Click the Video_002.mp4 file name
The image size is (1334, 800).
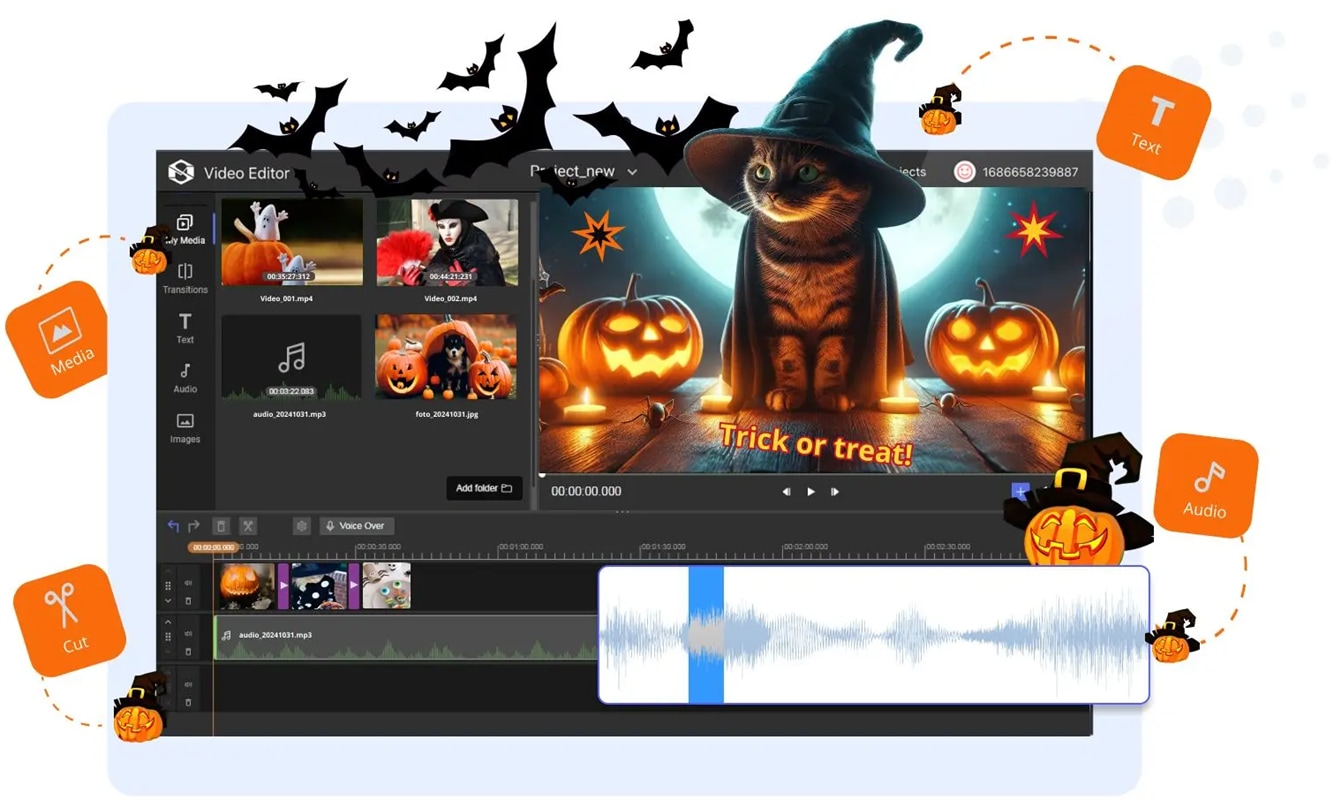point(450,298)
